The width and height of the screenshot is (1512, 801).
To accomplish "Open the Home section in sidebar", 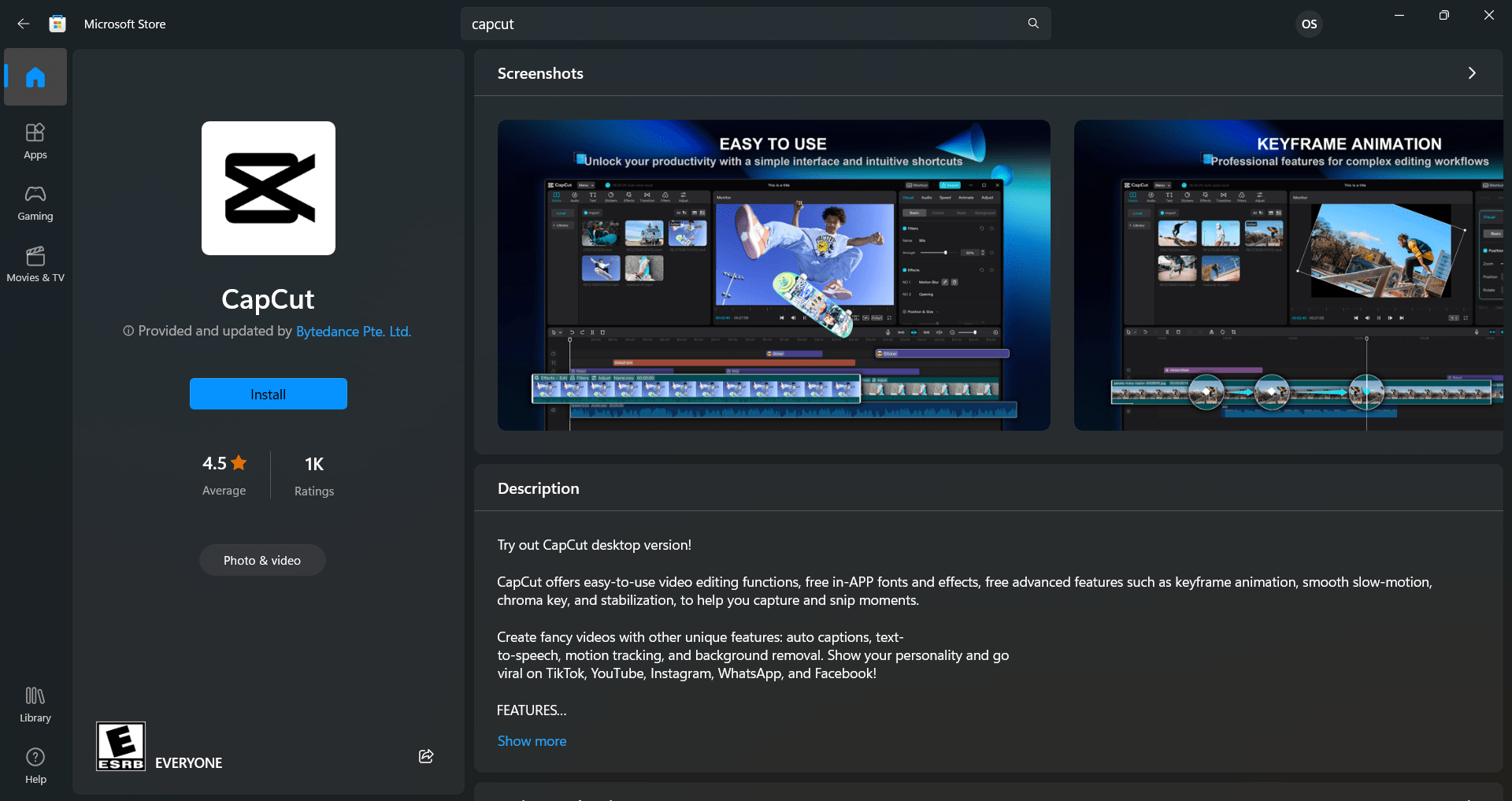I will tap(35, 77).
